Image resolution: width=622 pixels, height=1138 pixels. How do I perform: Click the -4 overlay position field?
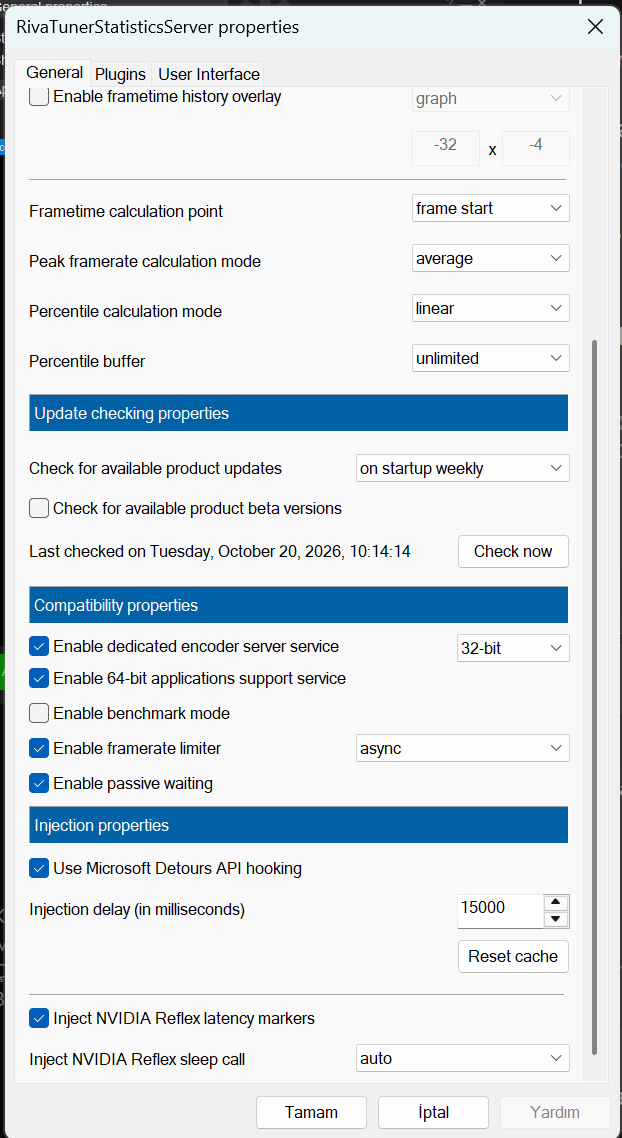536,148
